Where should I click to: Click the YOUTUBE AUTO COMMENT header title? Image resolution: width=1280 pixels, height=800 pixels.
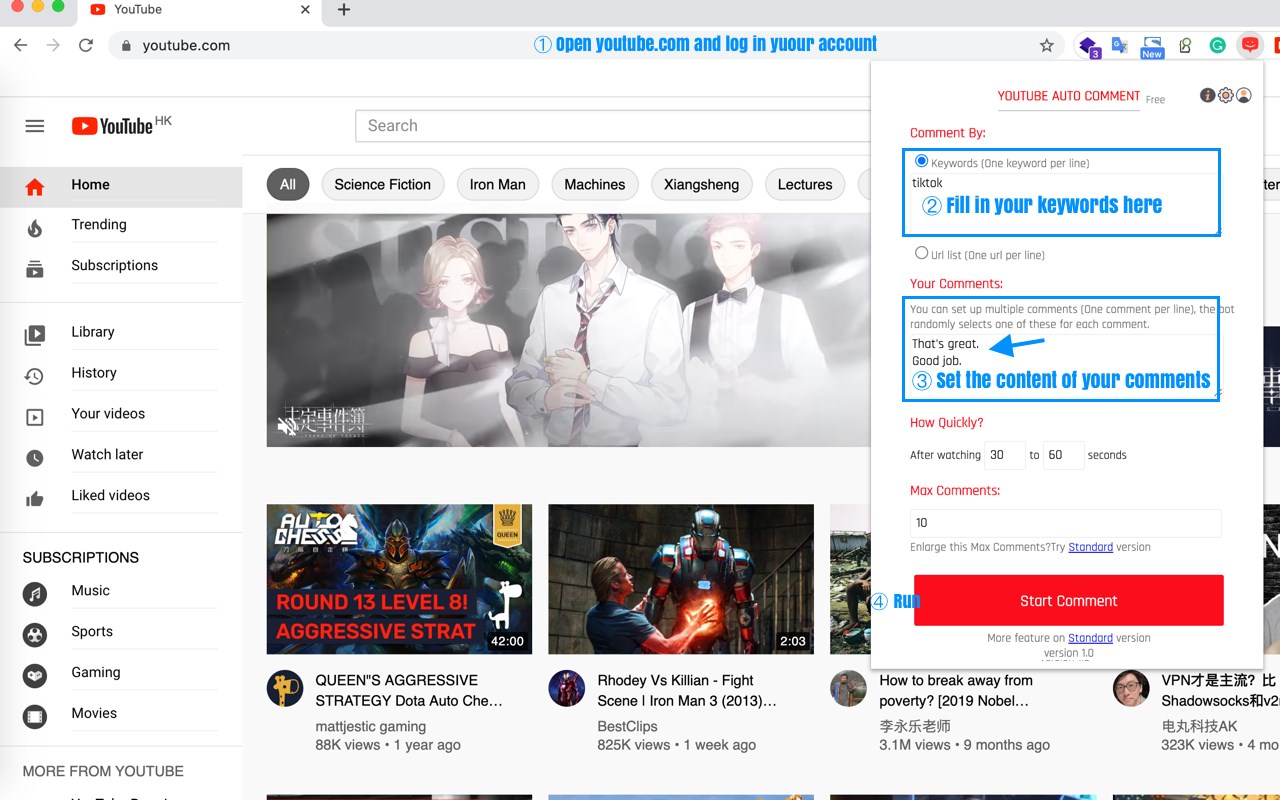point(1069,96)
